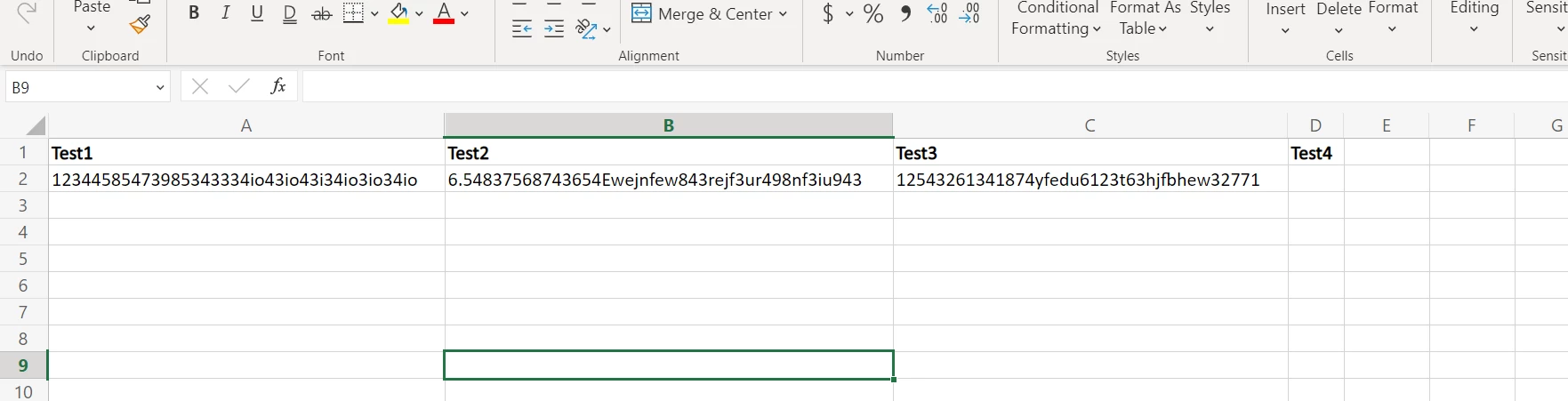Image resolution: width=1568 pixels, height=401 pixels.
Task: Select row 5 header
Action: point(24,259)
